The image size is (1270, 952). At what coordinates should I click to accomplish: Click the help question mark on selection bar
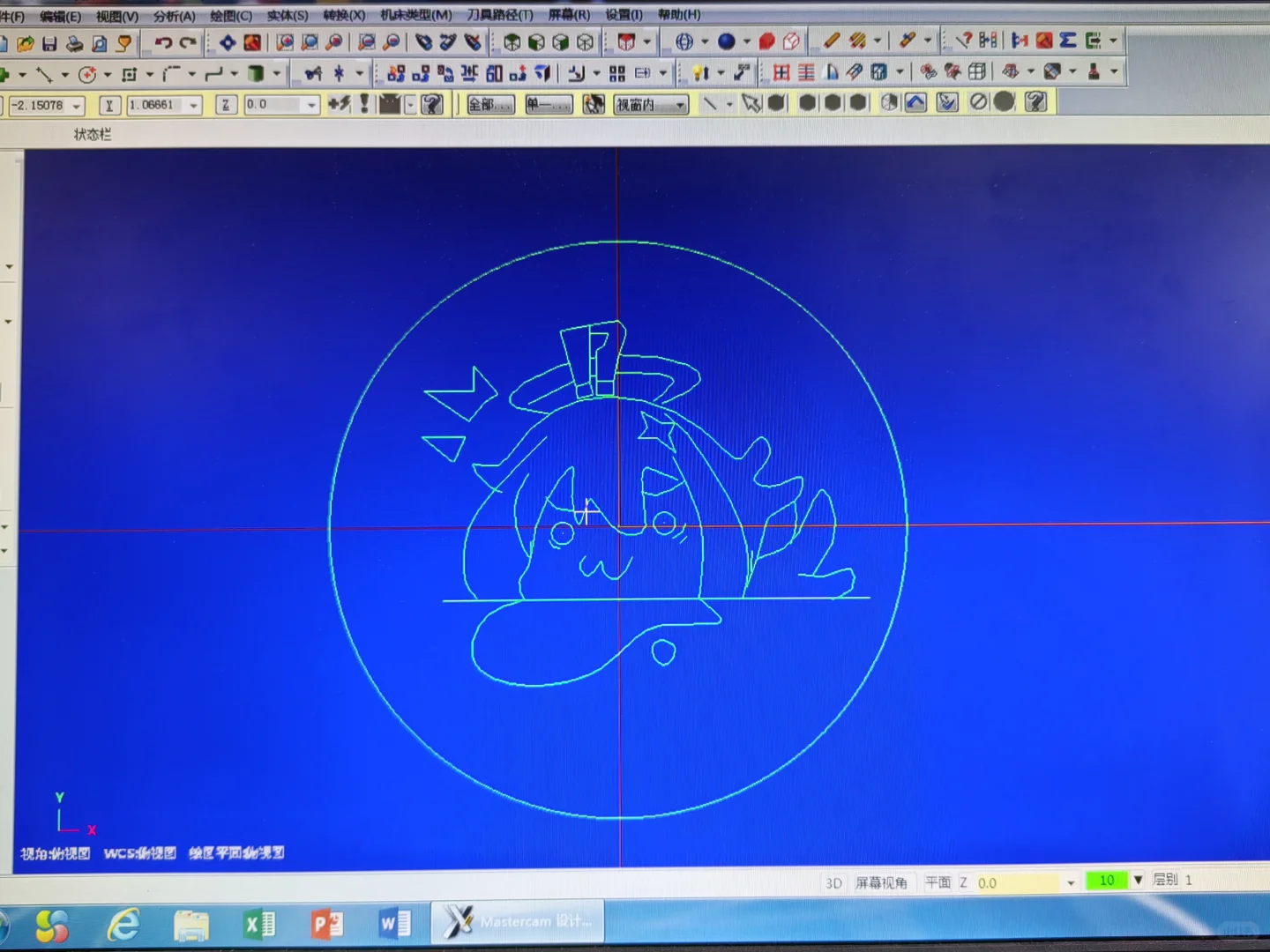point(1036,102)
